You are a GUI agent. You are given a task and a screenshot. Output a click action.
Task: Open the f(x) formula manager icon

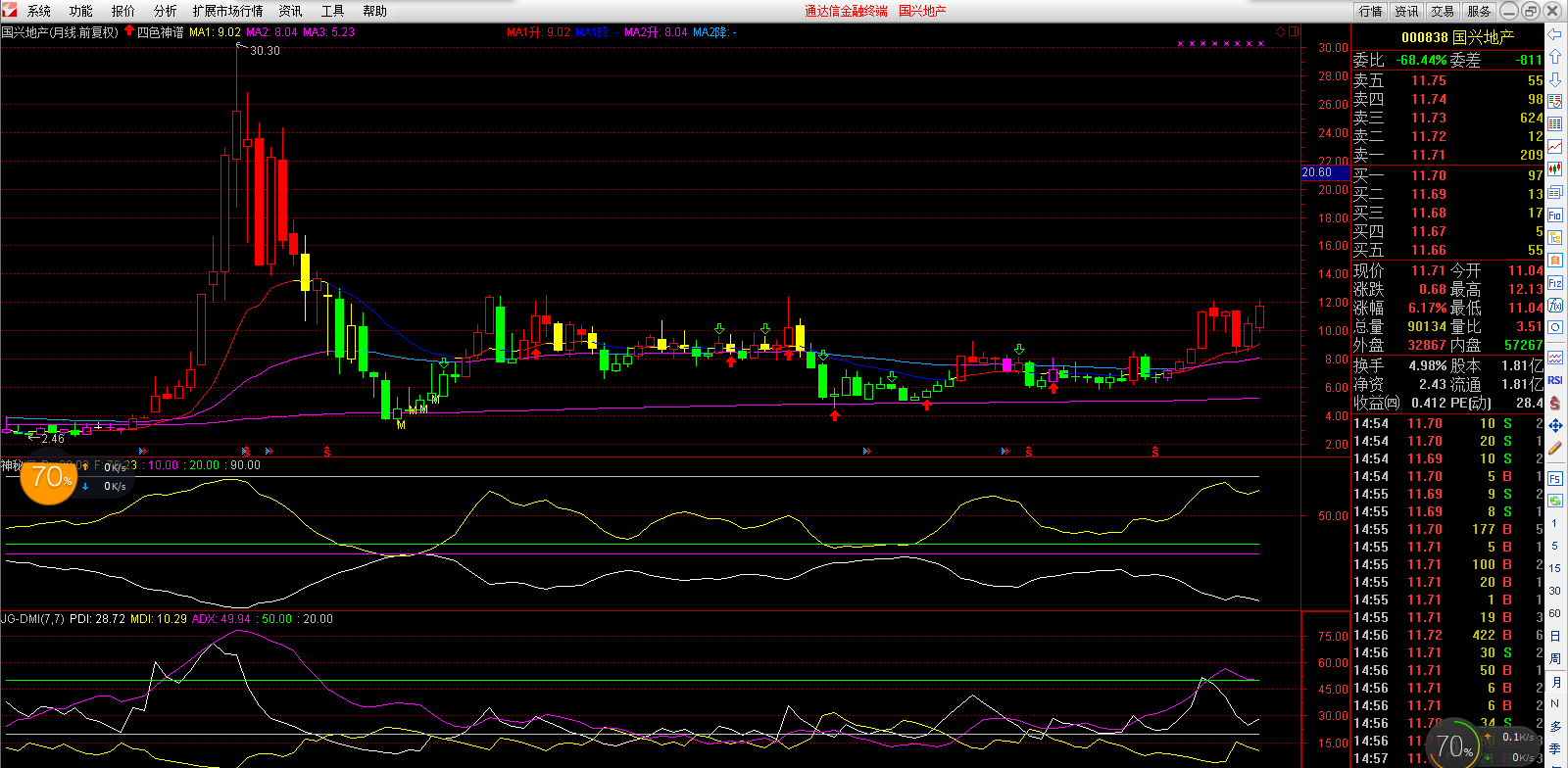coord(1555,305)
